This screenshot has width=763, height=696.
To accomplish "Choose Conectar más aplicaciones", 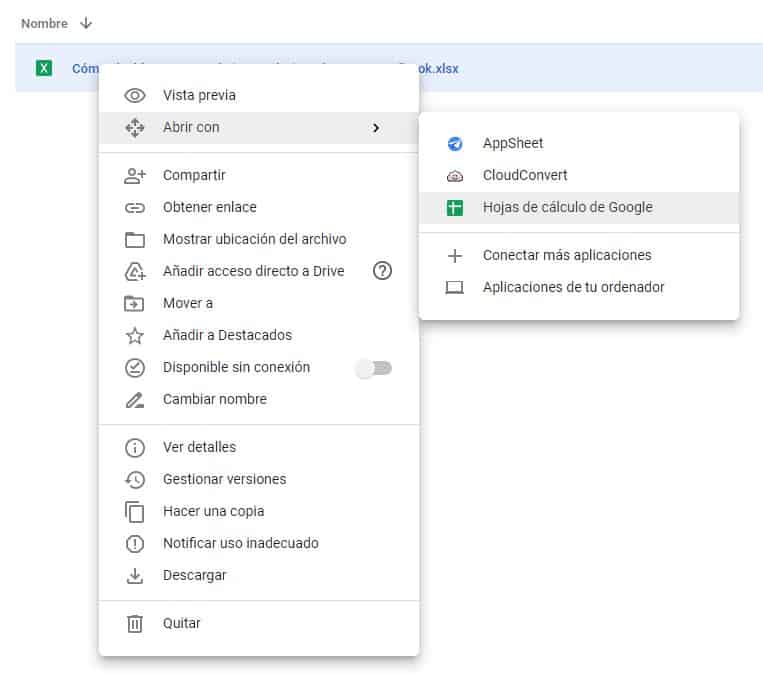I will [x=579, y=256].
